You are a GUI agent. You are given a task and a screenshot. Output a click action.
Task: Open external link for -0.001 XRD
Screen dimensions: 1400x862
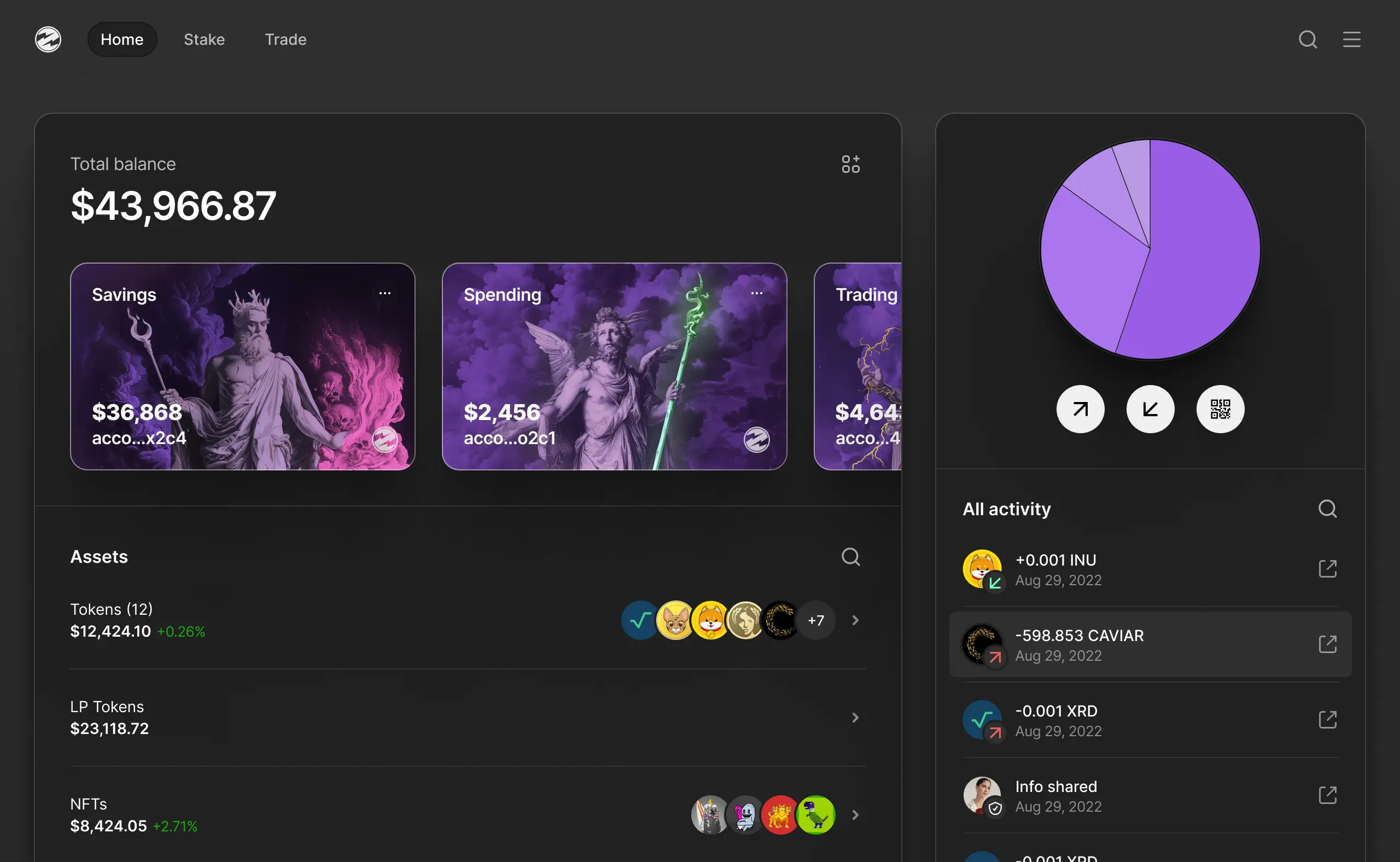click(1328, 720)
